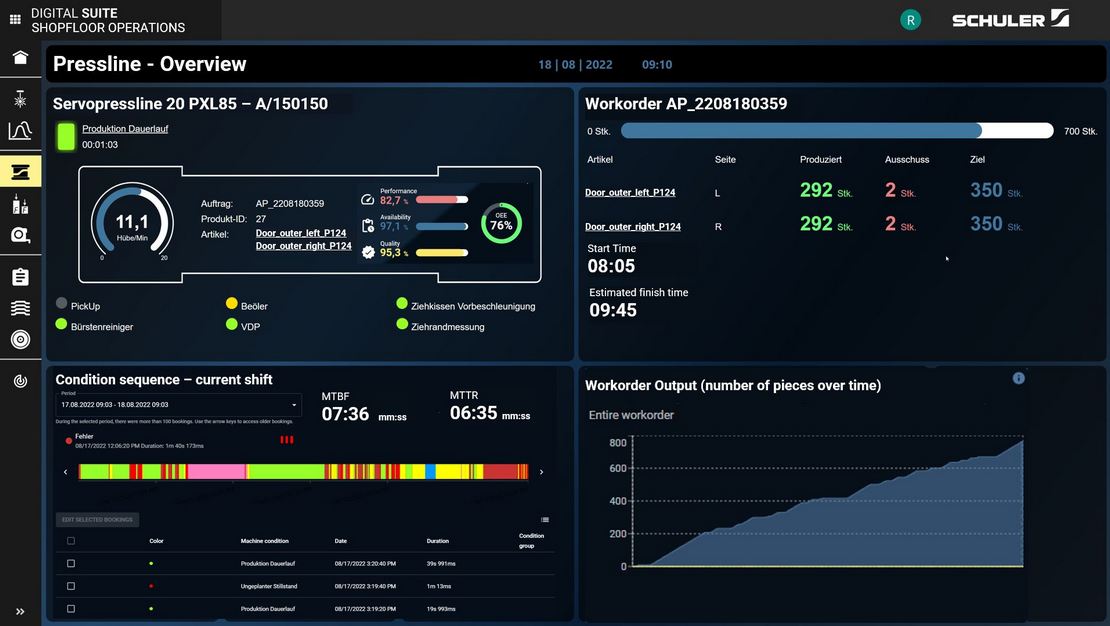Click the Performance gauge icon

(x=367, y=200)
